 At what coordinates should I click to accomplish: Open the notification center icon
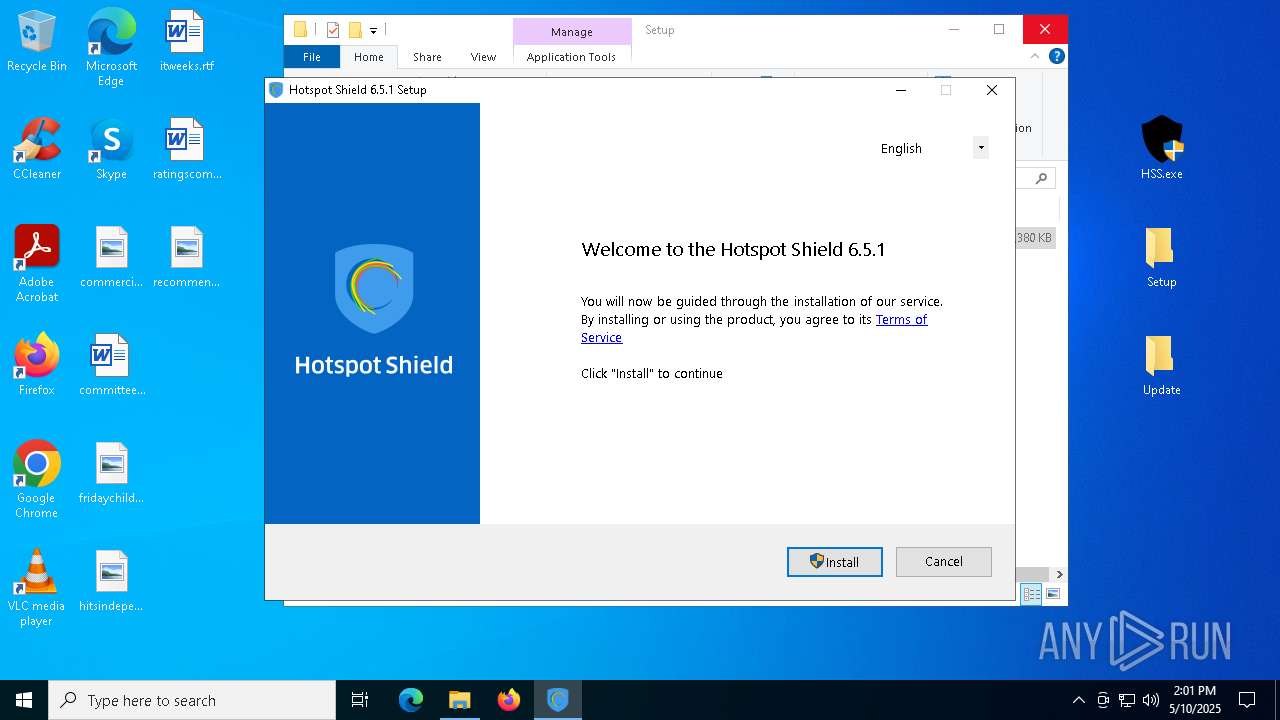click(1247, 700)
